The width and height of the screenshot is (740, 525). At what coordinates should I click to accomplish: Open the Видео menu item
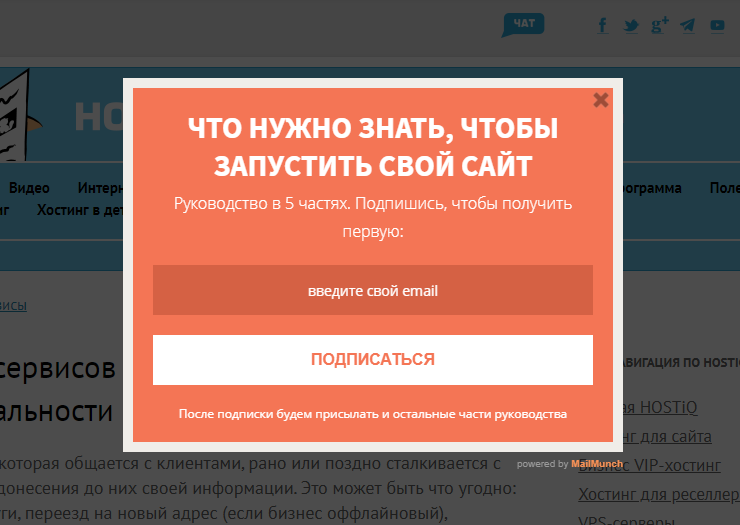(x=29, y=188)
